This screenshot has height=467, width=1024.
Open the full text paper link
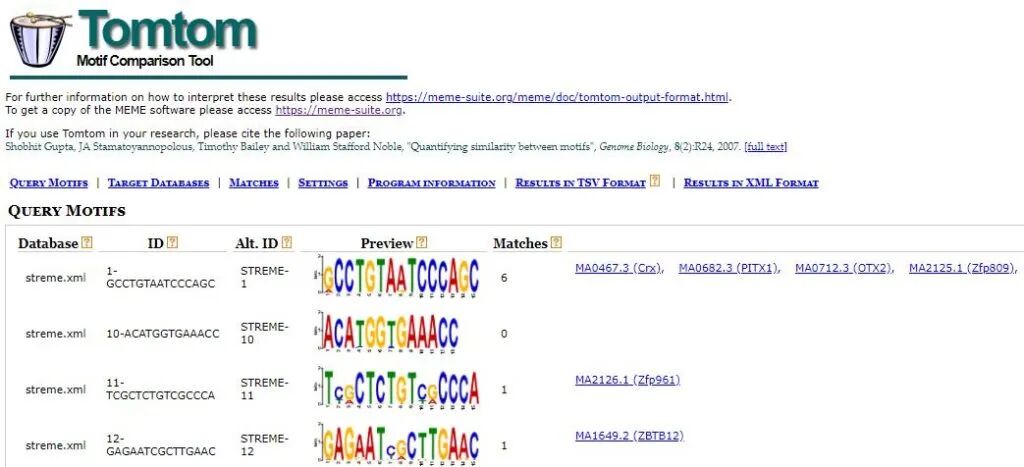(x=765, y=147)
